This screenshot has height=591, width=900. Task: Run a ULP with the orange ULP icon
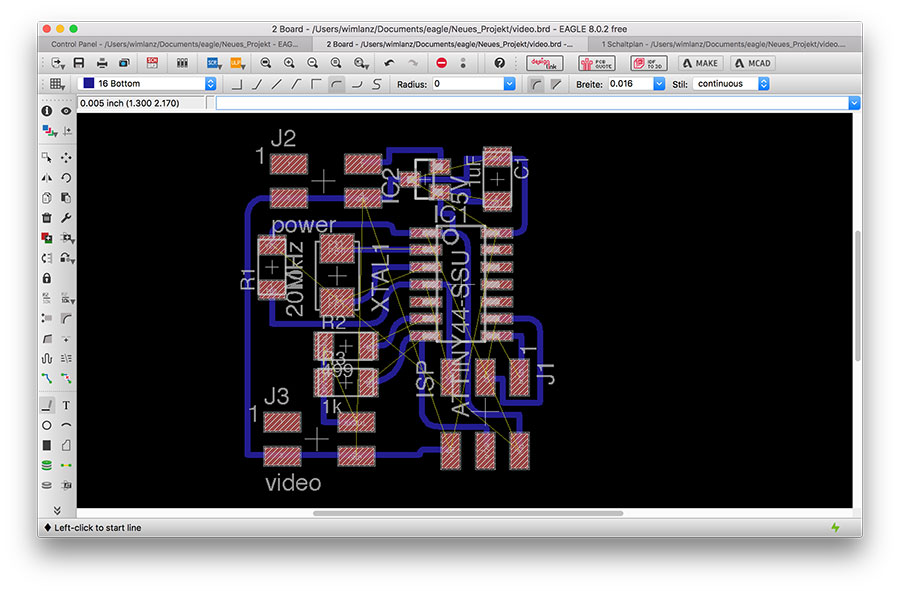(238, 63)
